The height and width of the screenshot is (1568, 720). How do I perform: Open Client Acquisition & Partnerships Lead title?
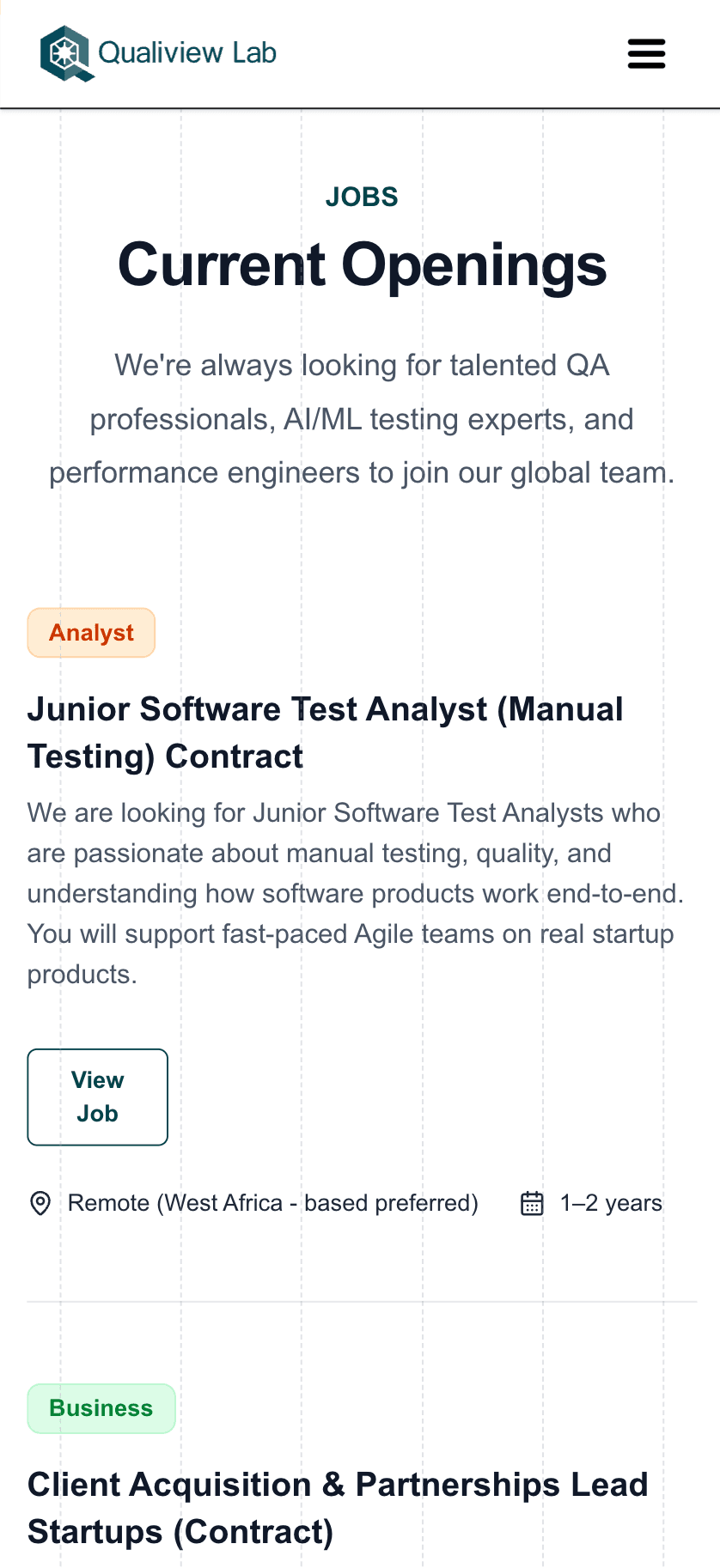click(x=338, y=1508)
